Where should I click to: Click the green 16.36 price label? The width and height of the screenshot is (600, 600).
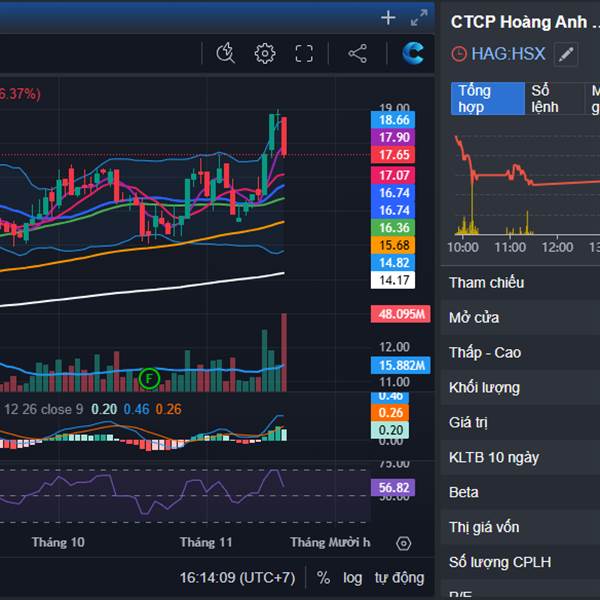coord(393,228)
